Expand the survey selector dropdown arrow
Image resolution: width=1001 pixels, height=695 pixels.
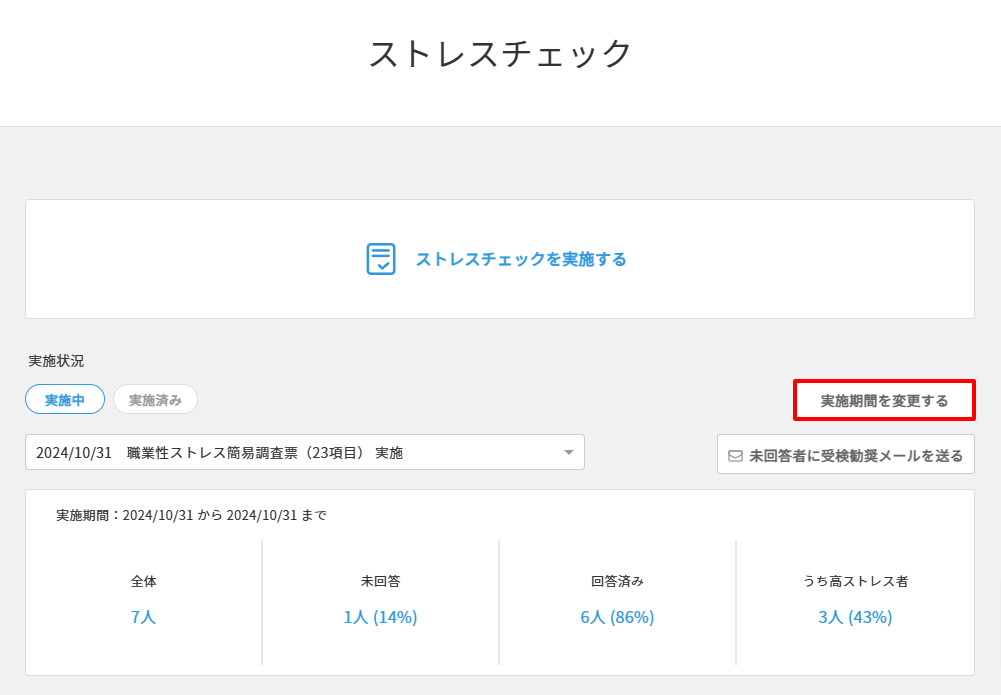click(568, 453)
